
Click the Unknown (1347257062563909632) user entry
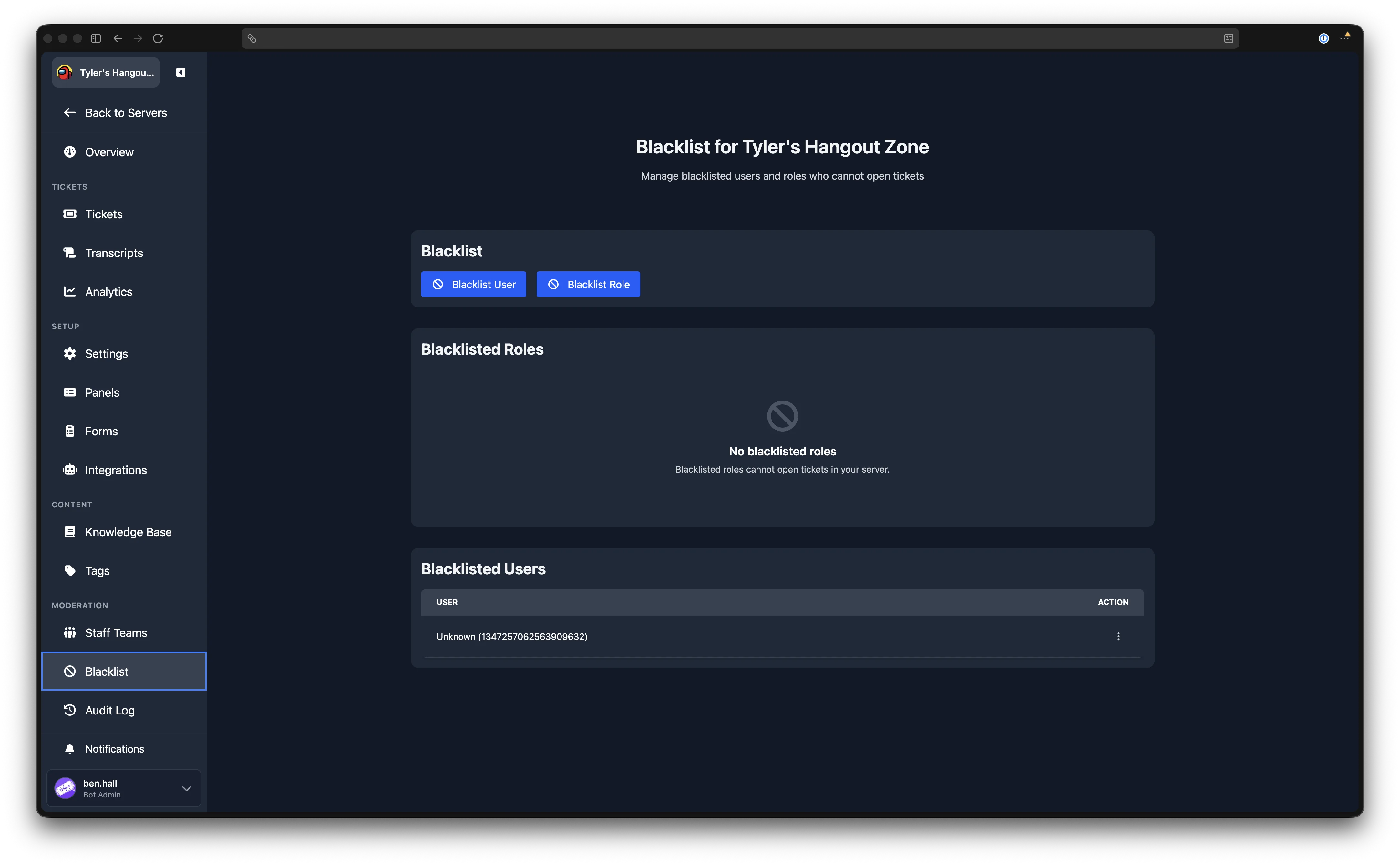512,637
